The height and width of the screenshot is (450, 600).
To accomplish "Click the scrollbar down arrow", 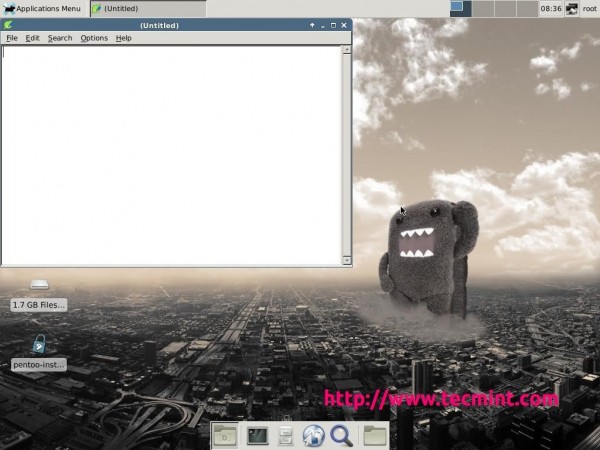I will (x=347, y=261).
